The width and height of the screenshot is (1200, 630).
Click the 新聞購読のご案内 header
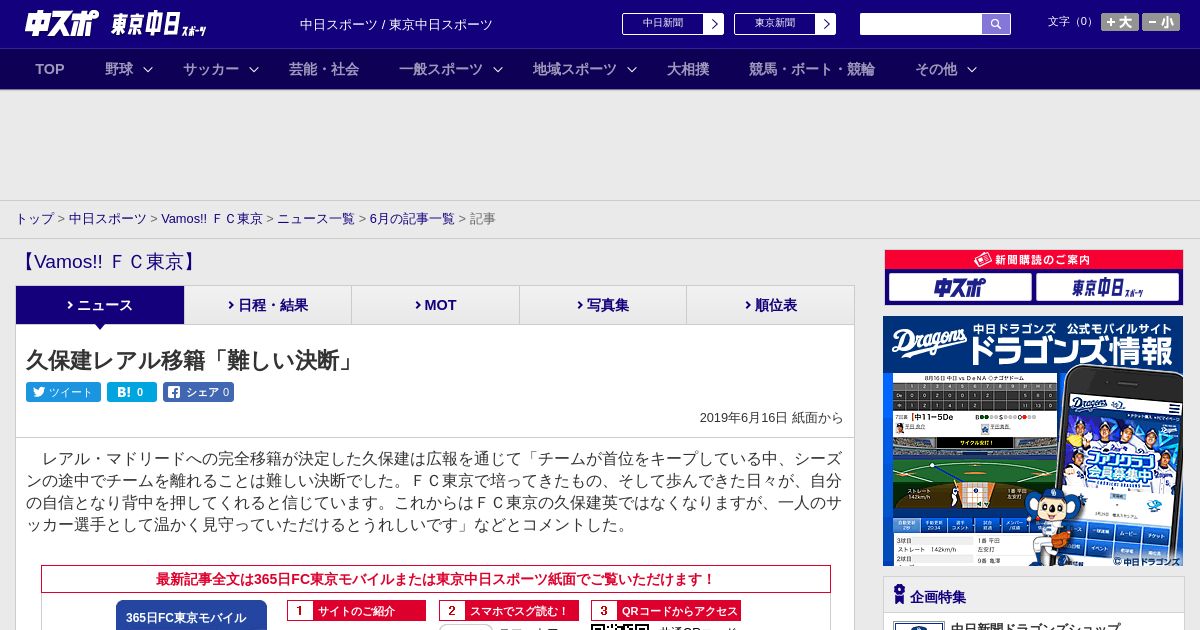click(1034, 260)
